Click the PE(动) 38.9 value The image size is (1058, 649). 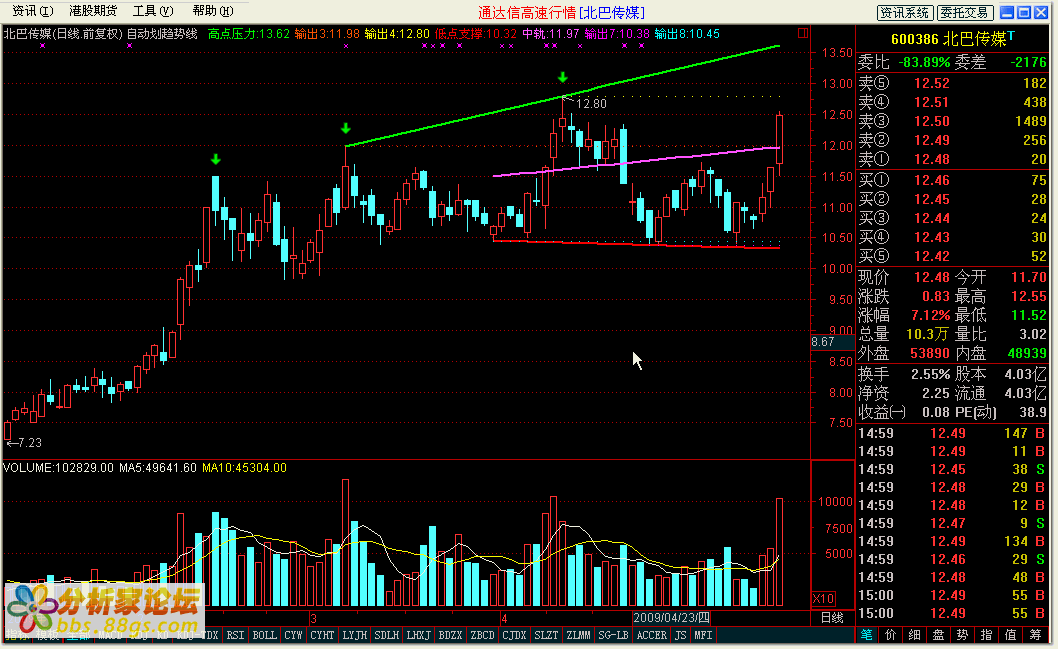1032,412
